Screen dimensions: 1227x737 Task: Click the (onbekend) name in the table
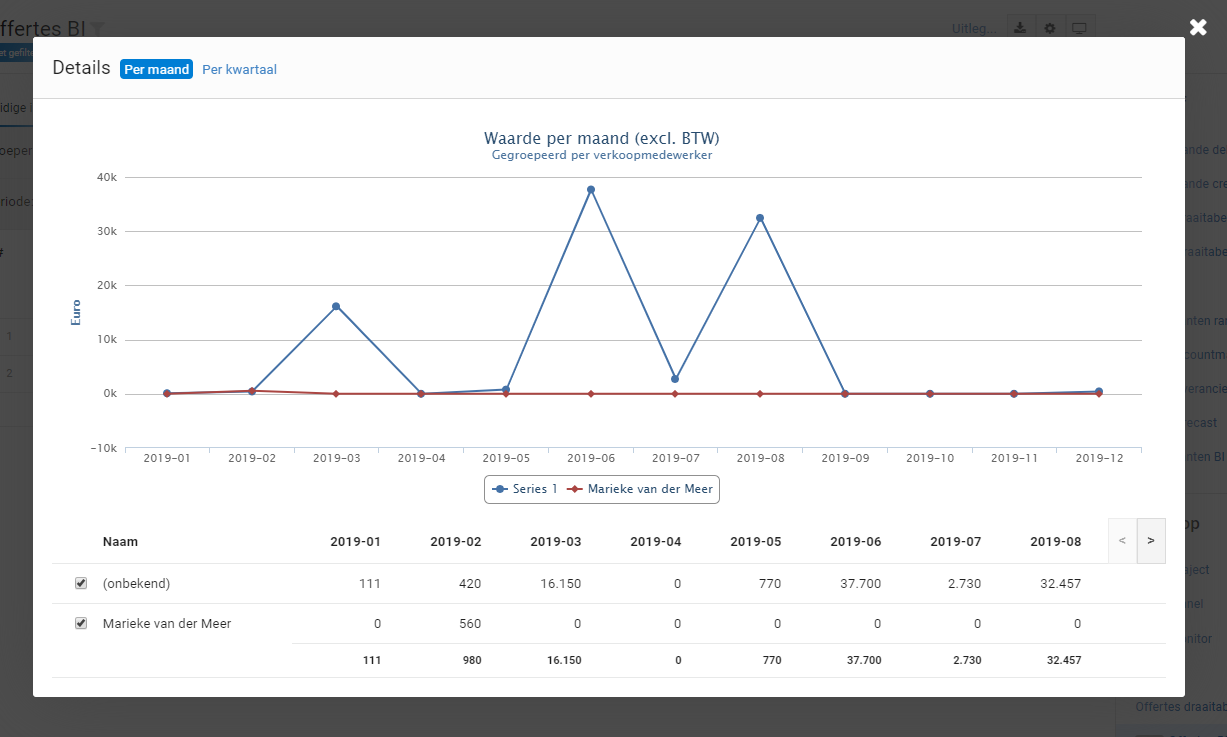pyautogui.click(x=137, y=583)
